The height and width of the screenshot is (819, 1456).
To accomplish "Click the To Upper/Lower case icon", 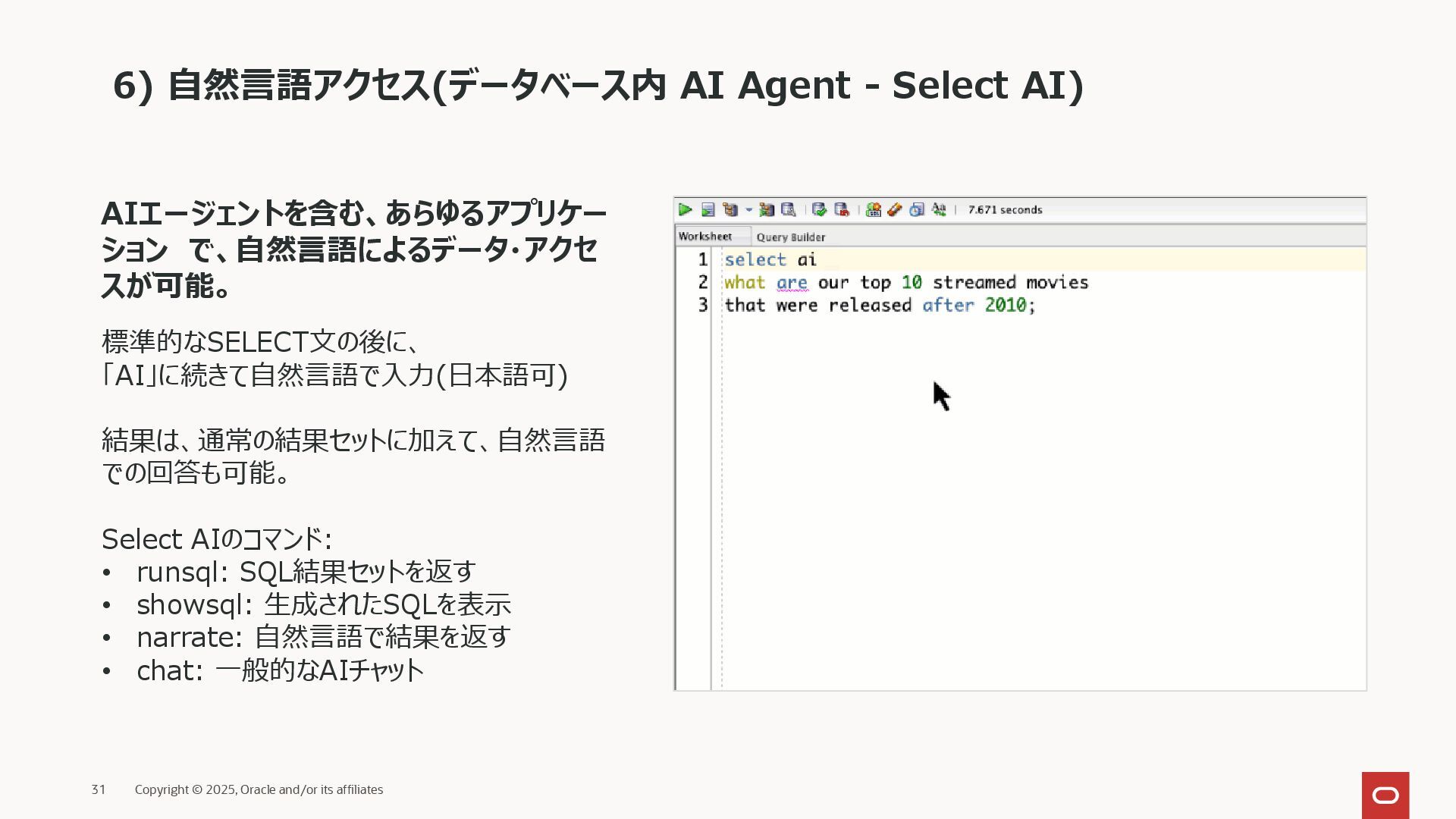I will [939, 209].
